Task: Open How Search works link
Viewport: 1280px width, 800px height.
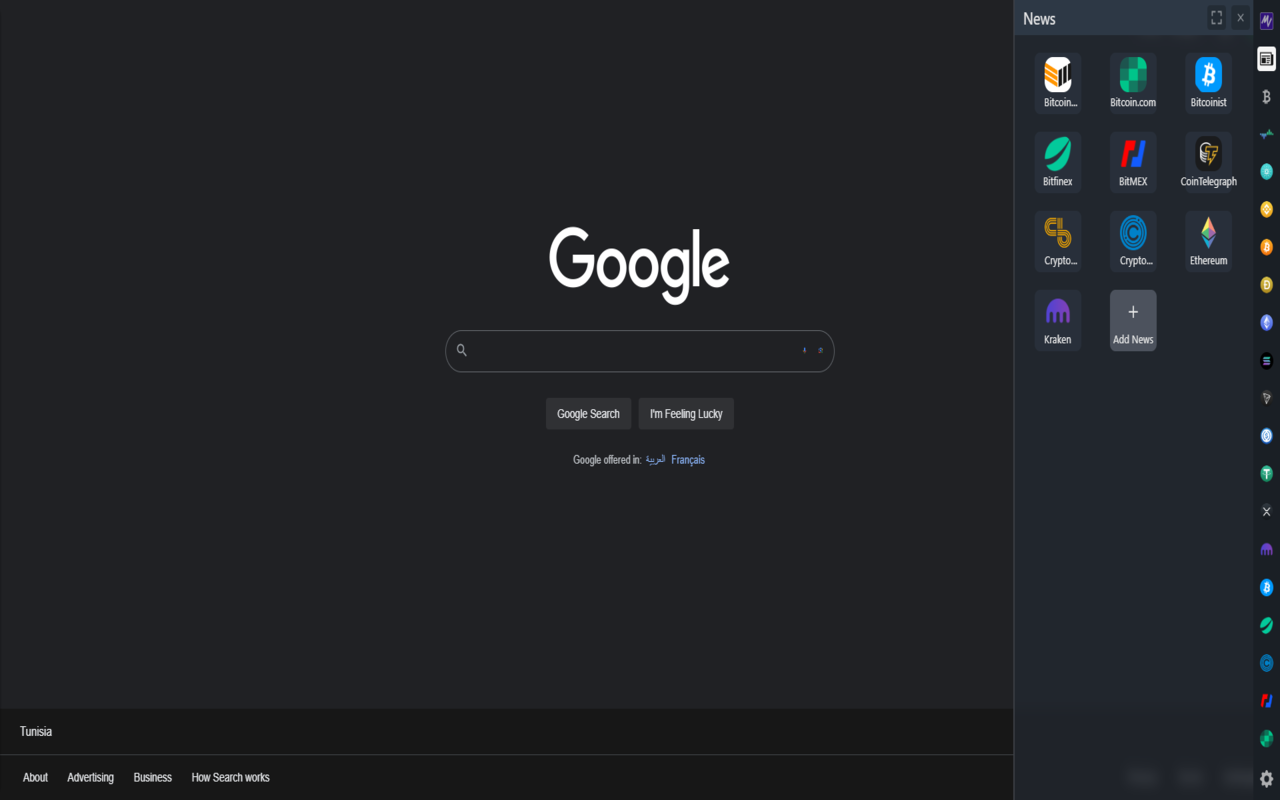Action: pos(231,777)
